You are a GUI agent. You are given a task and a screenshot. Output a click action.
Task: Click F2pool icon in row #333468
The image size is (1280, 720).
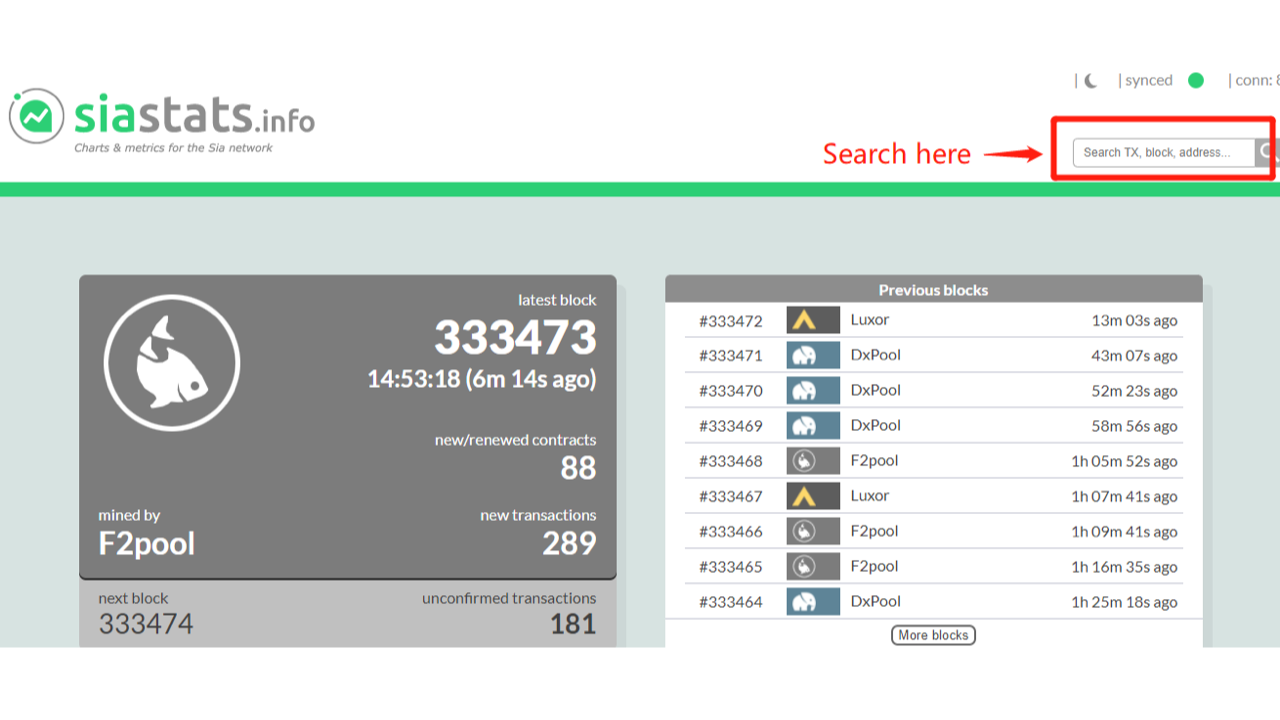(x=813, y=460)
